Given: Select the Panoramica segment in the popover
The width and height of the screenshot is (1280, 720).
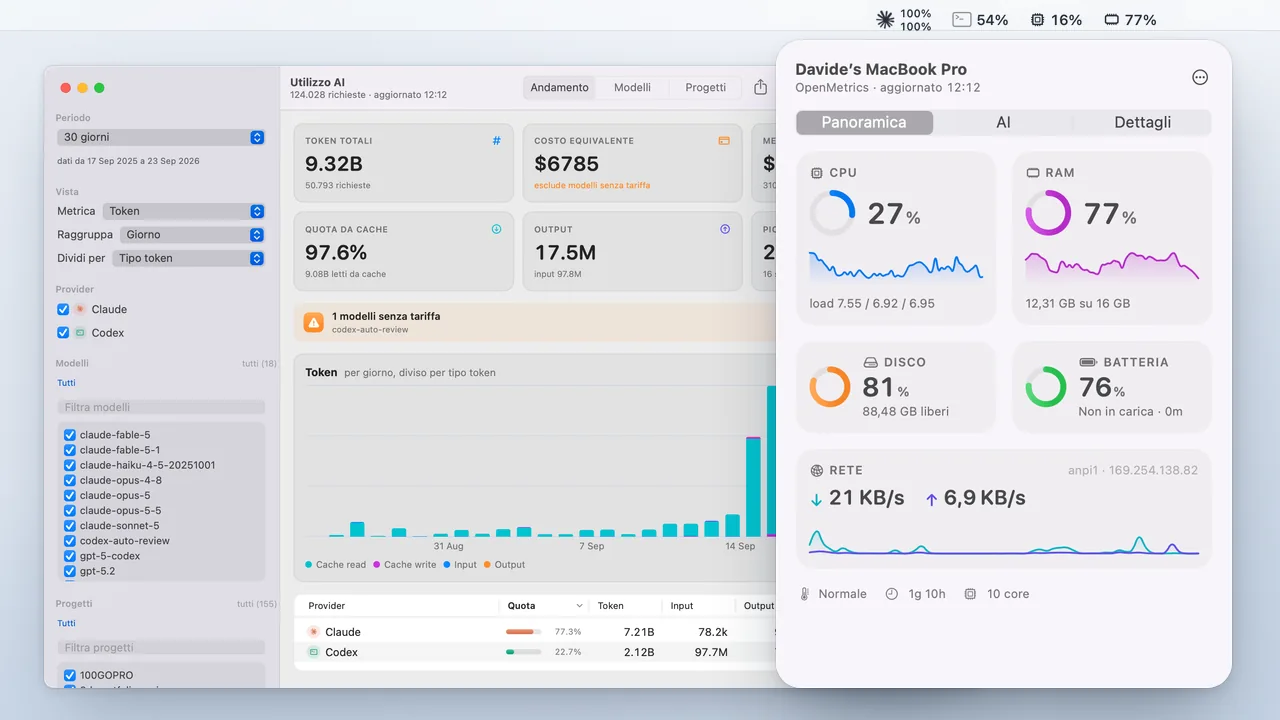Looking at the screenshot, I should click(x=864, y=122).
